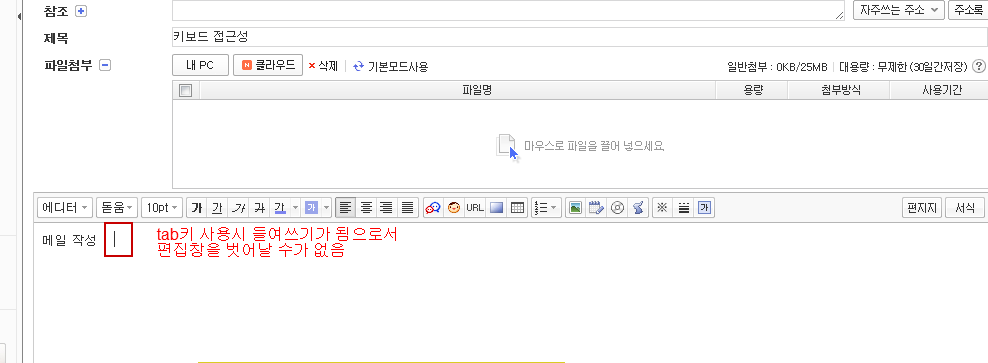Open the 자주쓰는 주소 dropdown
This screenshot has width=988, height=363.
coord(898,10)
